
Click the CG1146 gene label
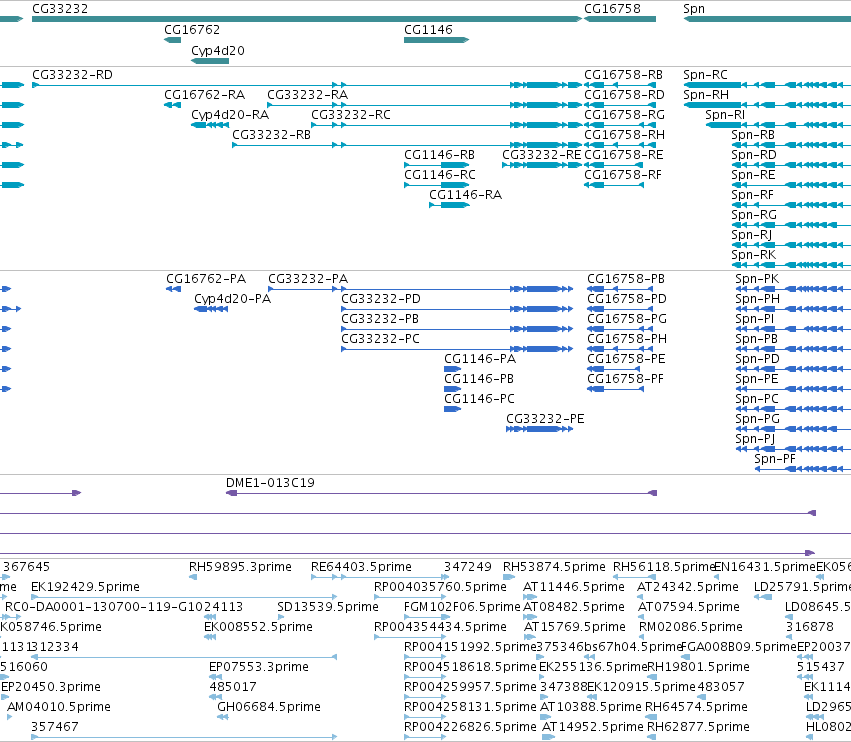pos(428,30)
